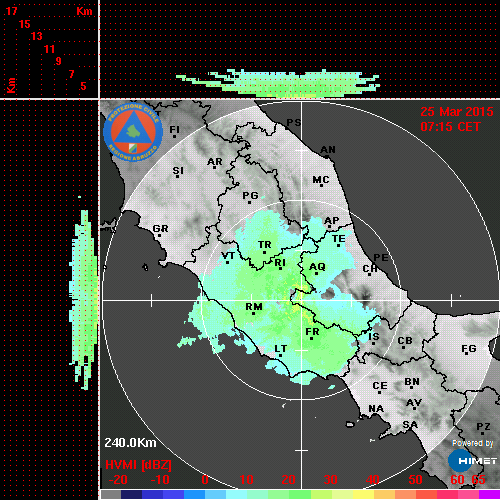The height and width of the screenshot is (500, 500).
Task: Click the 07:15 CET timestamp
Action: (x=450, y=127)
